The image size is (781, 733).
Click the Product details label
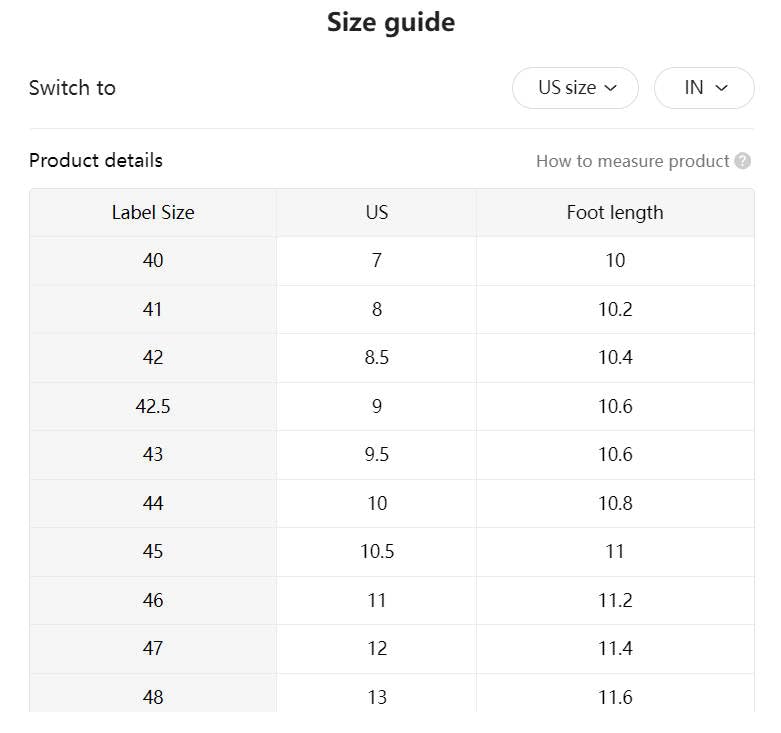click(x=96, y=160)
